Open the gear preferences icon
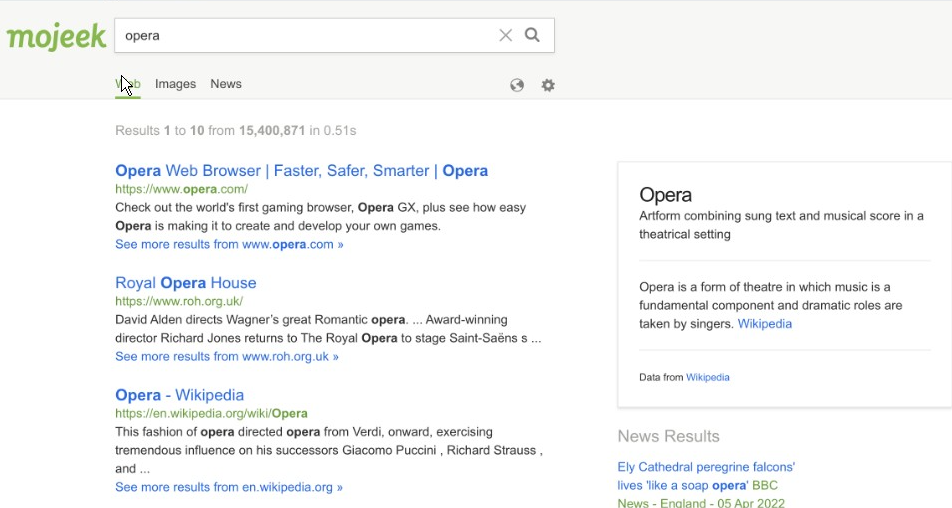Screen dimensions: 952x508 [x=548, y=85]
